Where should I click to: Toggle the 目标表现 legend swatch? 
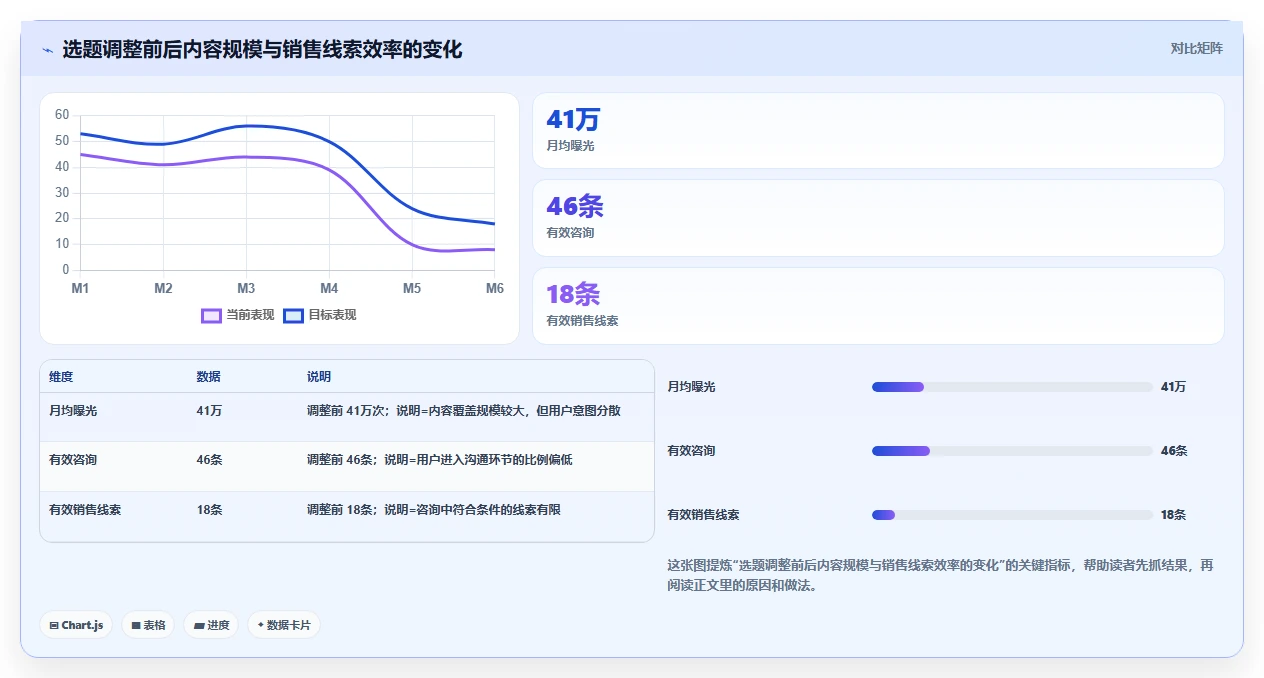tap(294, 315)
